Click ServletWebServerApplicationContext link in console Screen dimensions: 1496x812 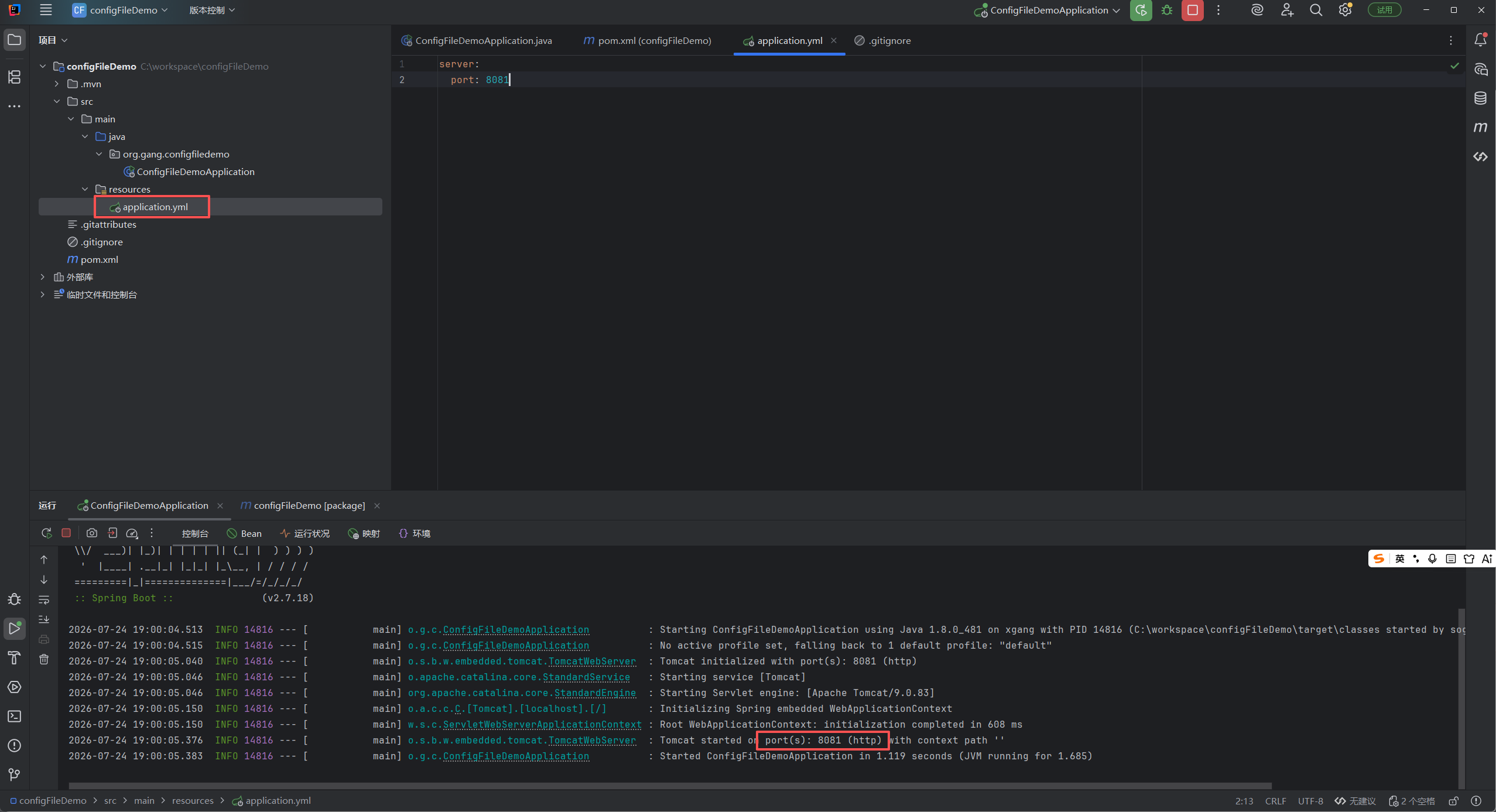tap(542, 725)
